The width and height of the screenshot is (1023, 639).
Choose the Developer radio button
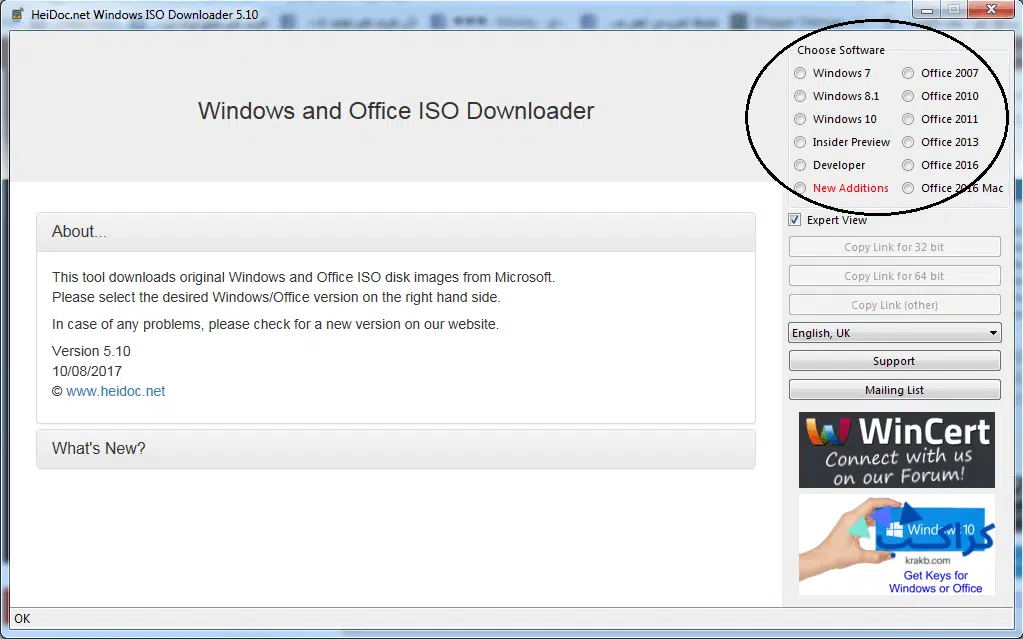coord(801,165)
